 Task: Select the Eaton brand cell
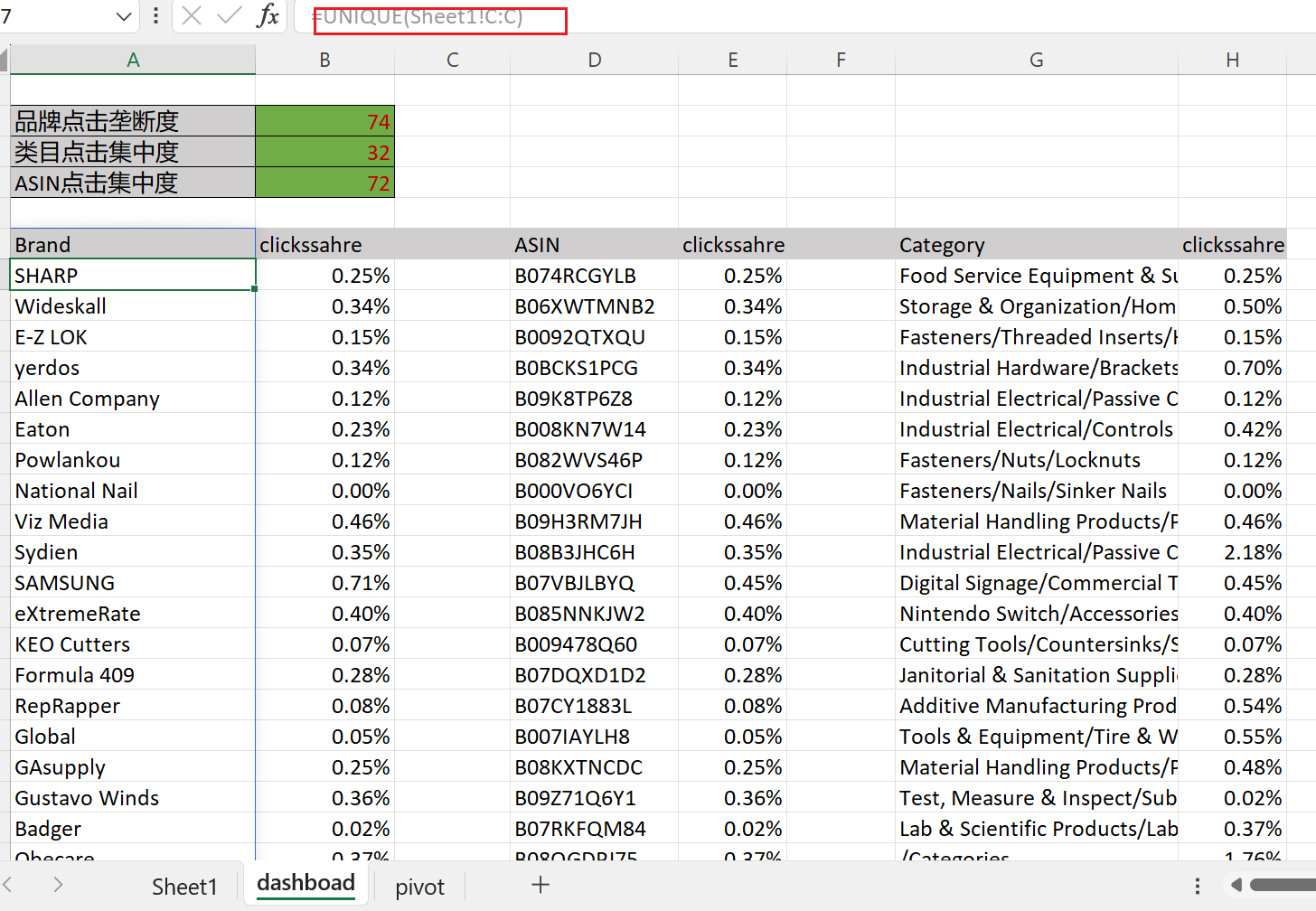click(x=133, y=428)
